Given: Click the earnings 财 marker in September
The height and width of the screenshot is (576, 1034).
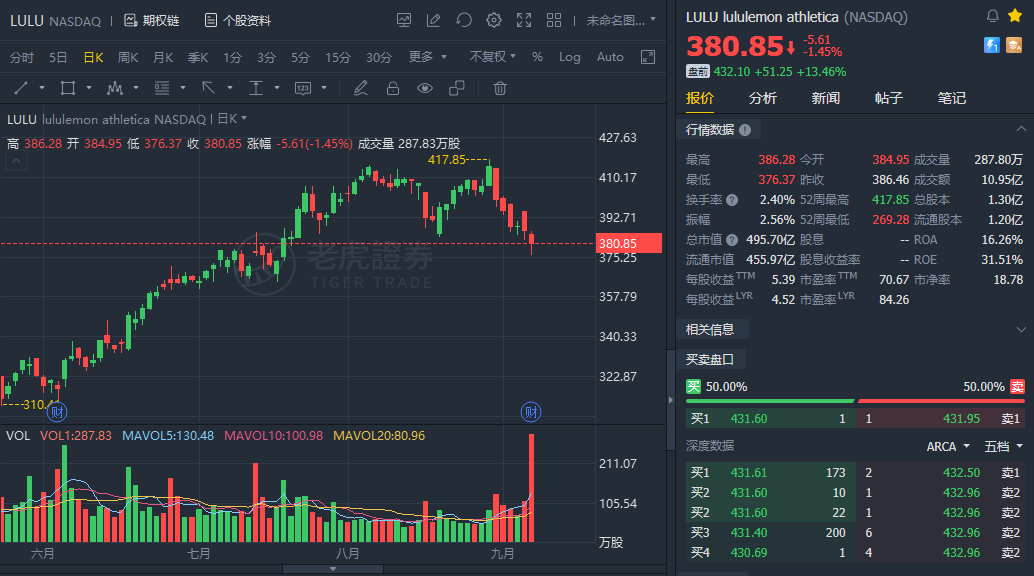Looking at the screenshot, I should (x=531, y=412).
